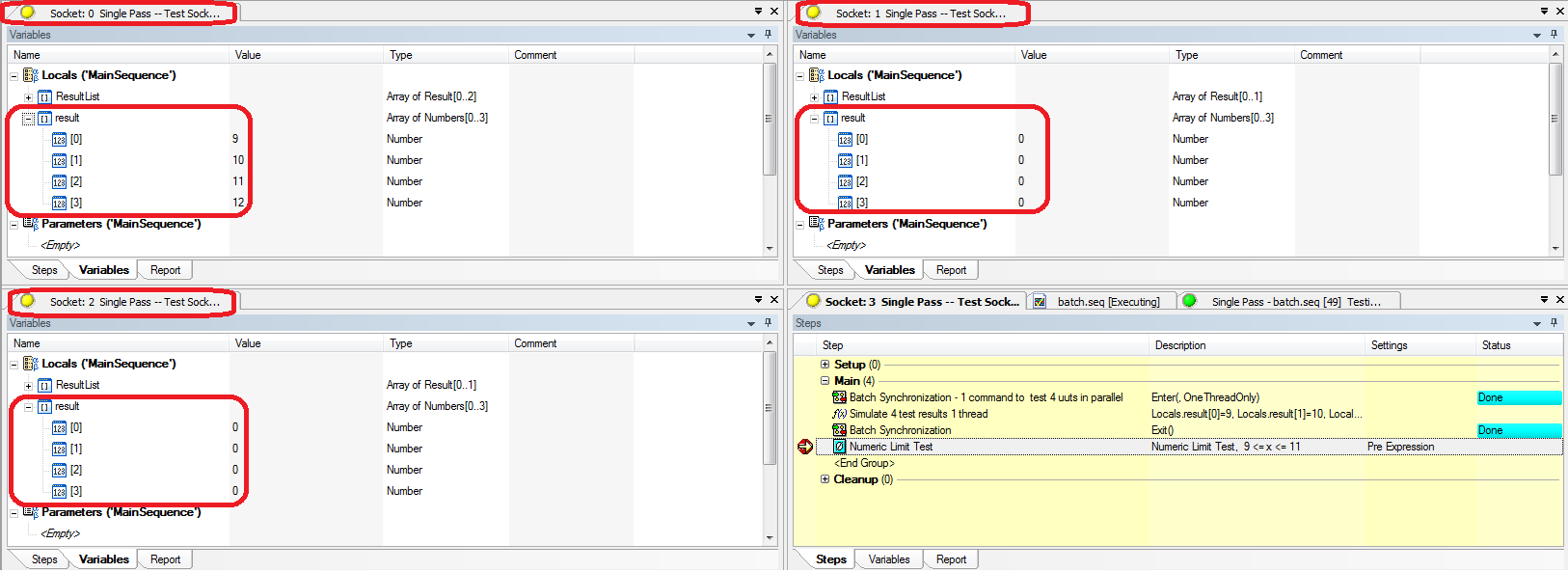Click Comment column header in Socket 2 pane
This screenshot has width=1568, height=572.
point(571,343)
